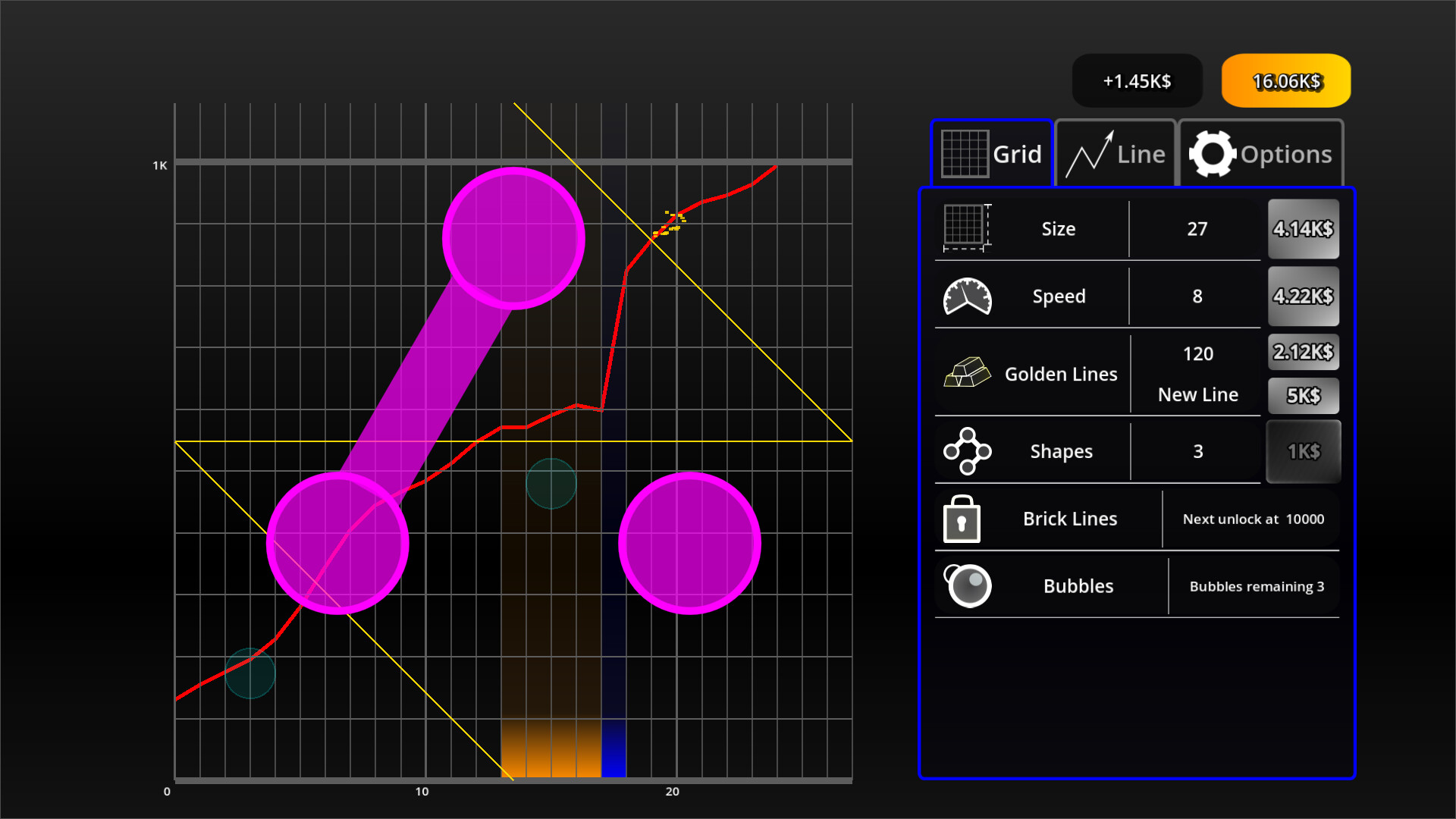Viewport: 1456px width, 819px height.
Task: Purchase a New Line for 5K$
Action: click(1303, 395)
